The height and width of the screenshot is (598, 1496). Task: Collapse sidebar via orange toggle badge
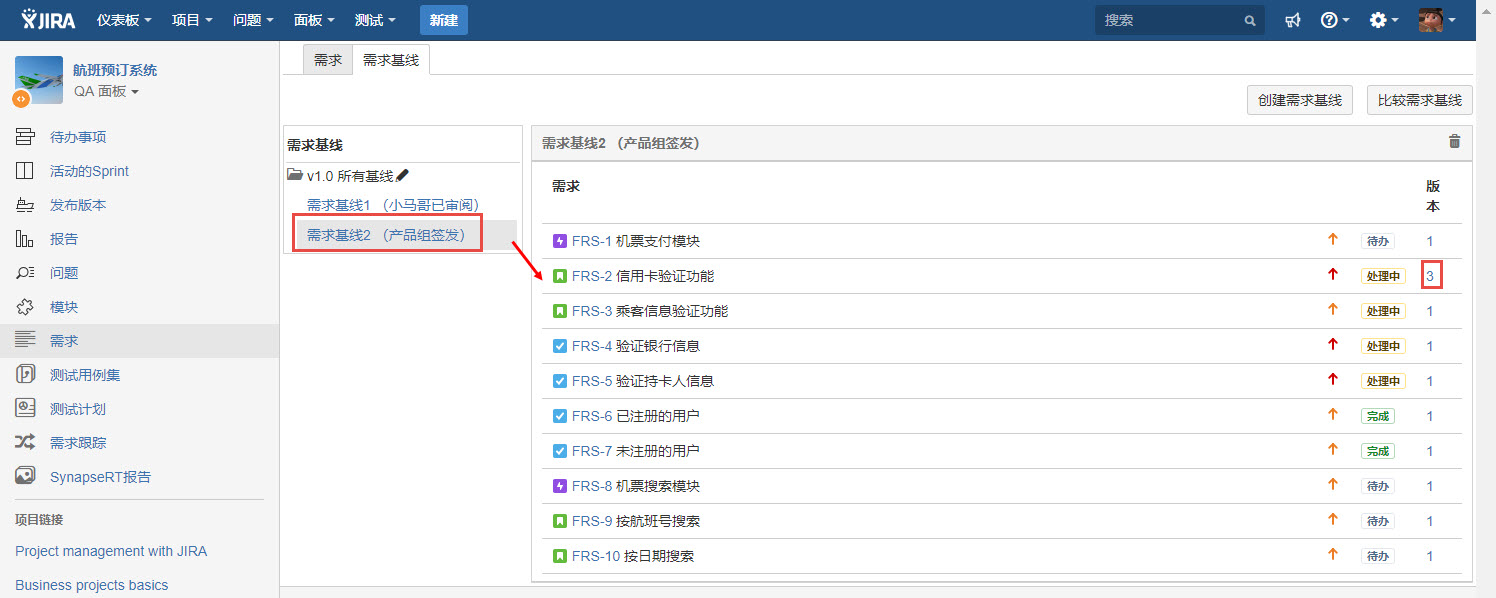pyautogui.click(x=21, y=99)
